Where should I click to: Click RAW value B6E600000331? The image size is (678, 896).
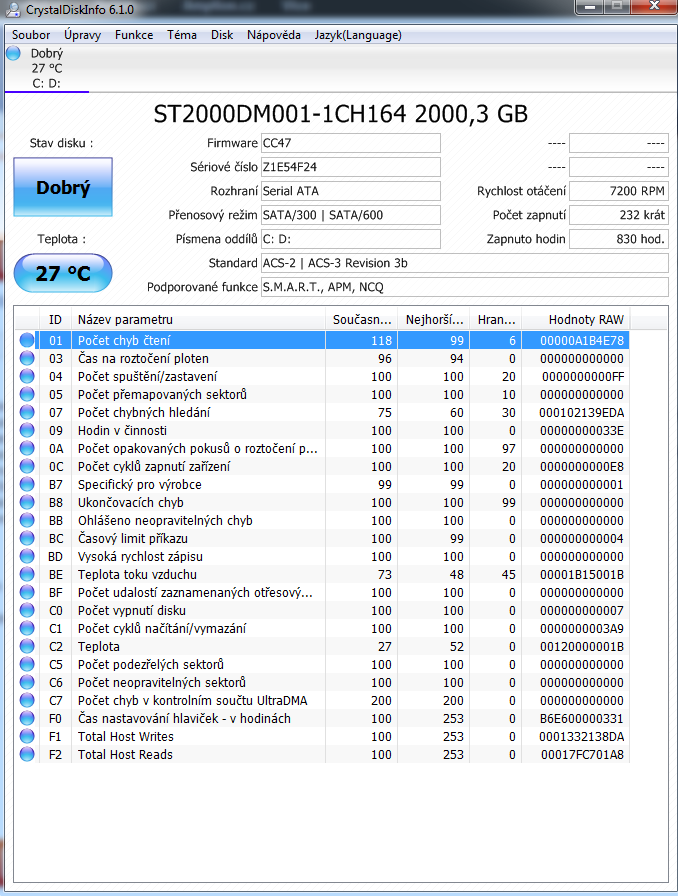coord(581,718)
